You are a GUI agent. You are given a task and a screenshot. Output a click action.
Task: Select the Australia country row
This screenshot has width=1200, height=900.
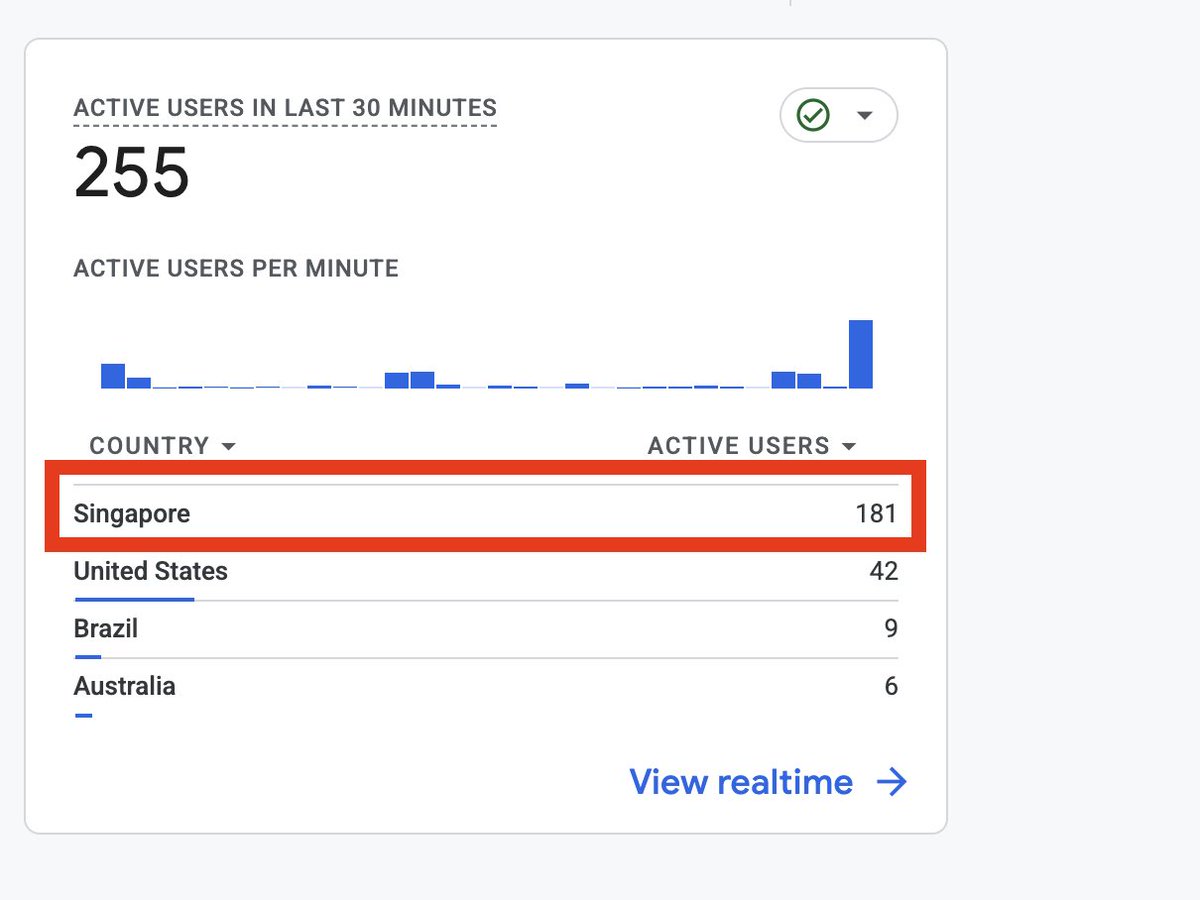pyautogui.click(x=486, y=687)
